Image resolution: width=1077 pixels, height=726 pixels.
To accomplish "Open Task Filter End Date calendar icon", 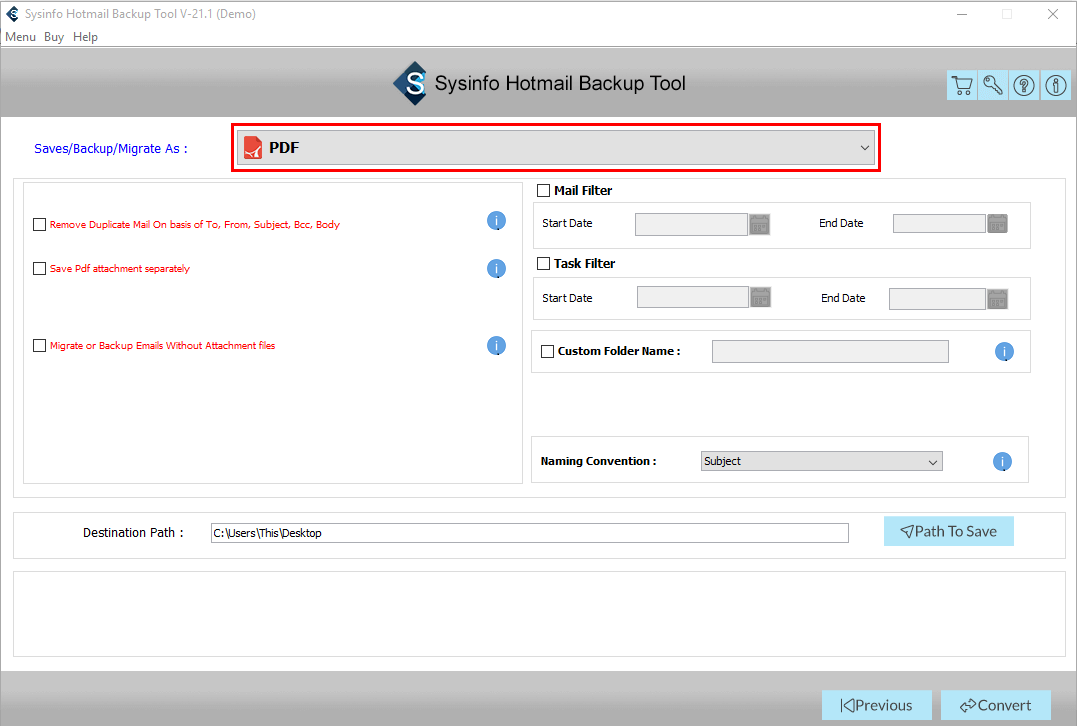I will click(x=997, y=299).
